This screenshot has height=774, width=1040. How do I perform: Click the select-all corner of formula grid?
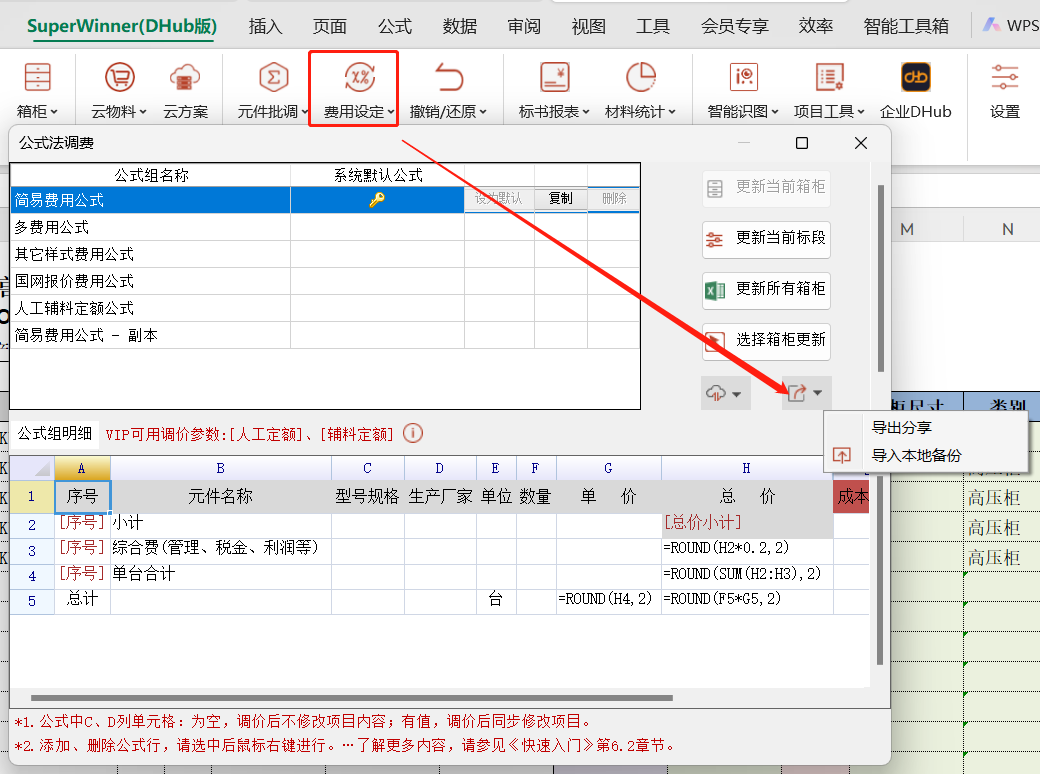tap(32, 468)
